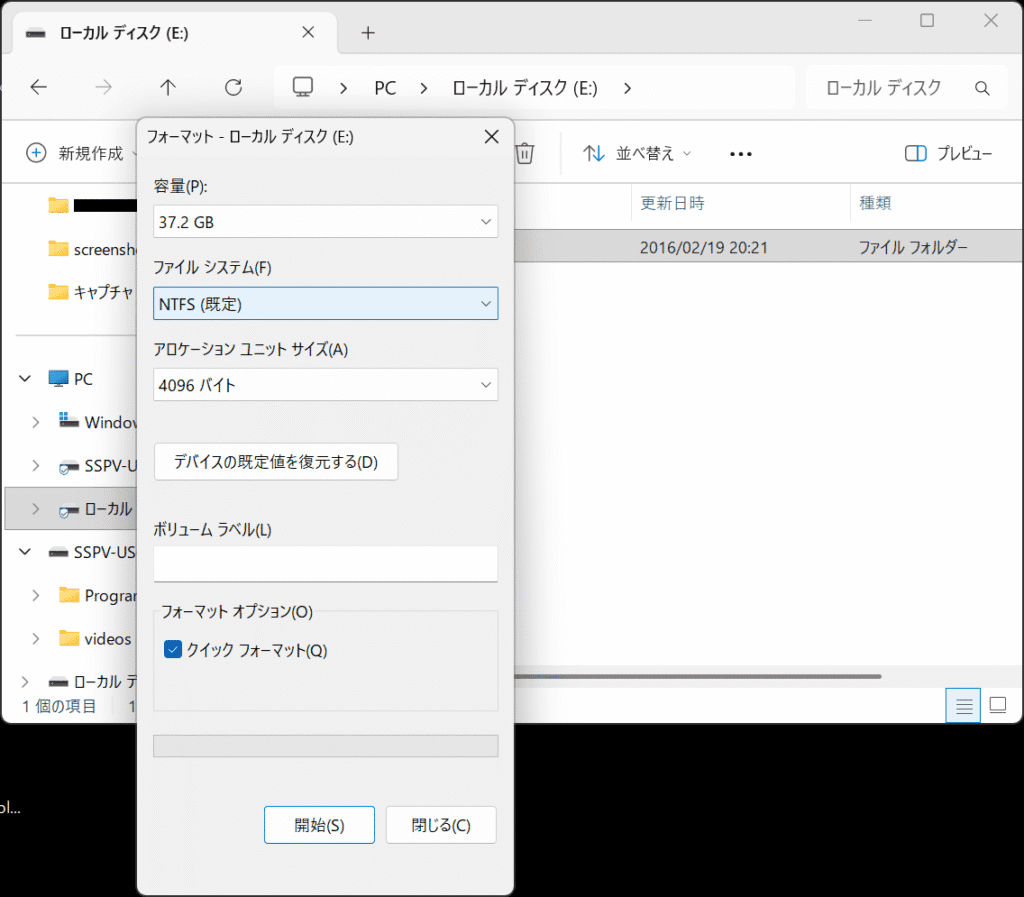Click the horizontal scrollbar in file list
Image resolution: width=1024 pixels, height=897 pixels.
coord(697,676)
